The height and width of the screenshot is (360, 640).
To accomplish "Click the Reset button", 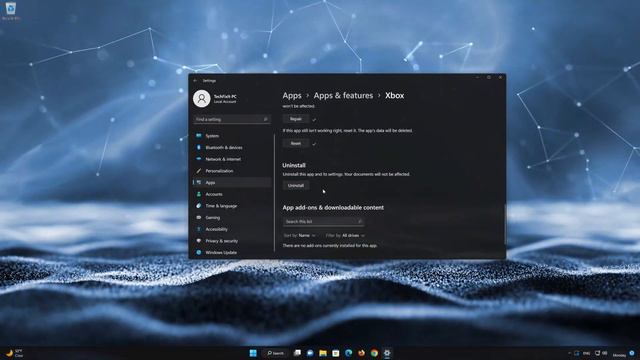I will [296, 143].
